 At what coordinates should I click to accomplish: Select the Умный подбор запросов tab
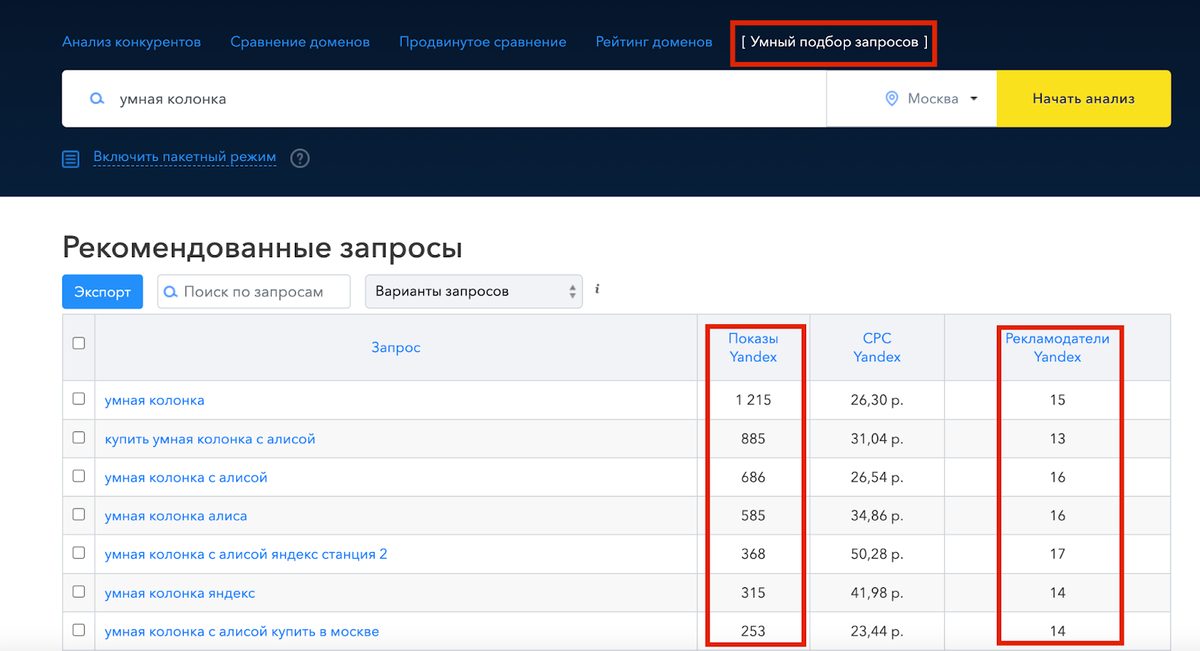click(834, 42)
